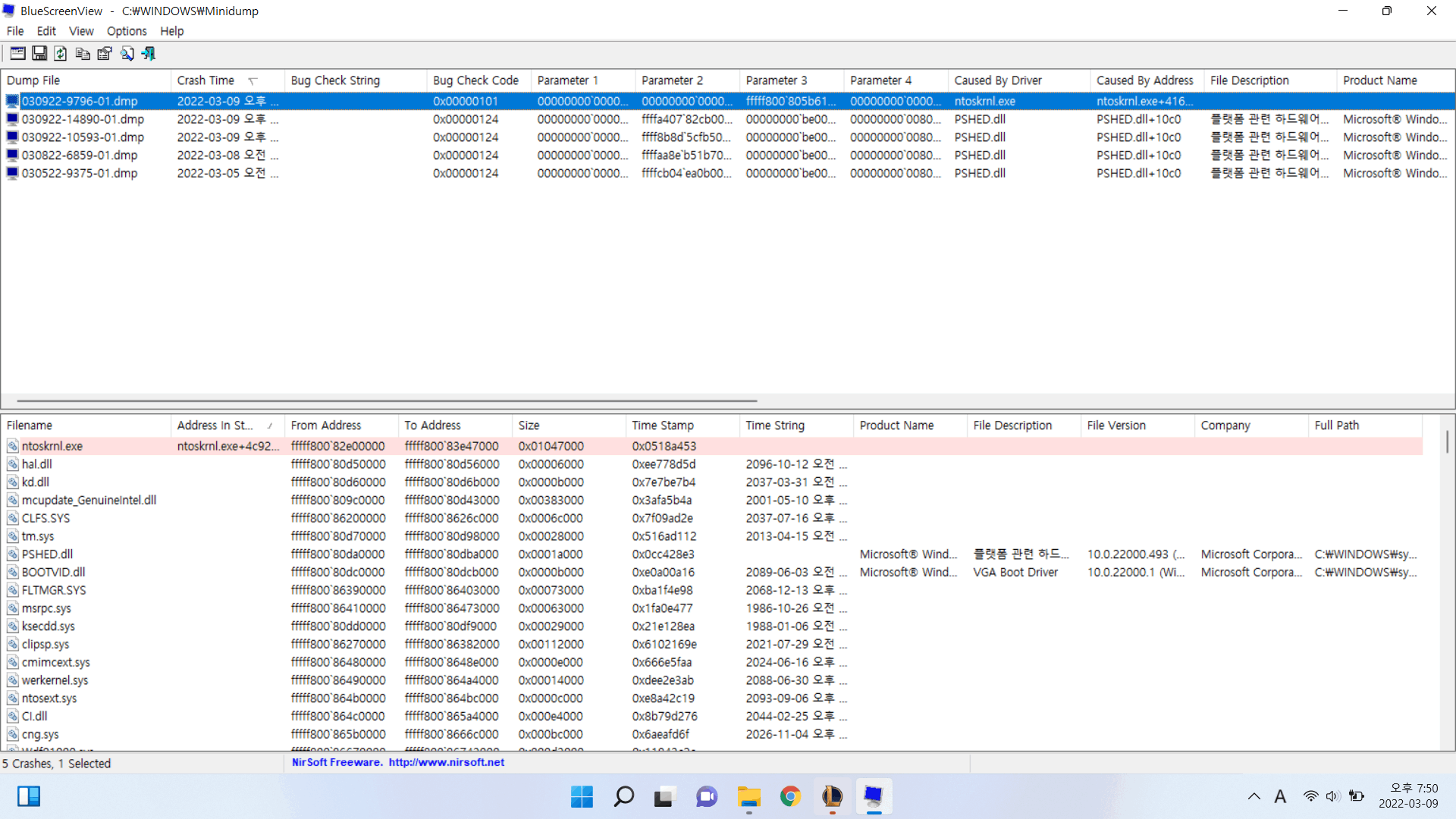Click the Filename column header

(86, 425)
